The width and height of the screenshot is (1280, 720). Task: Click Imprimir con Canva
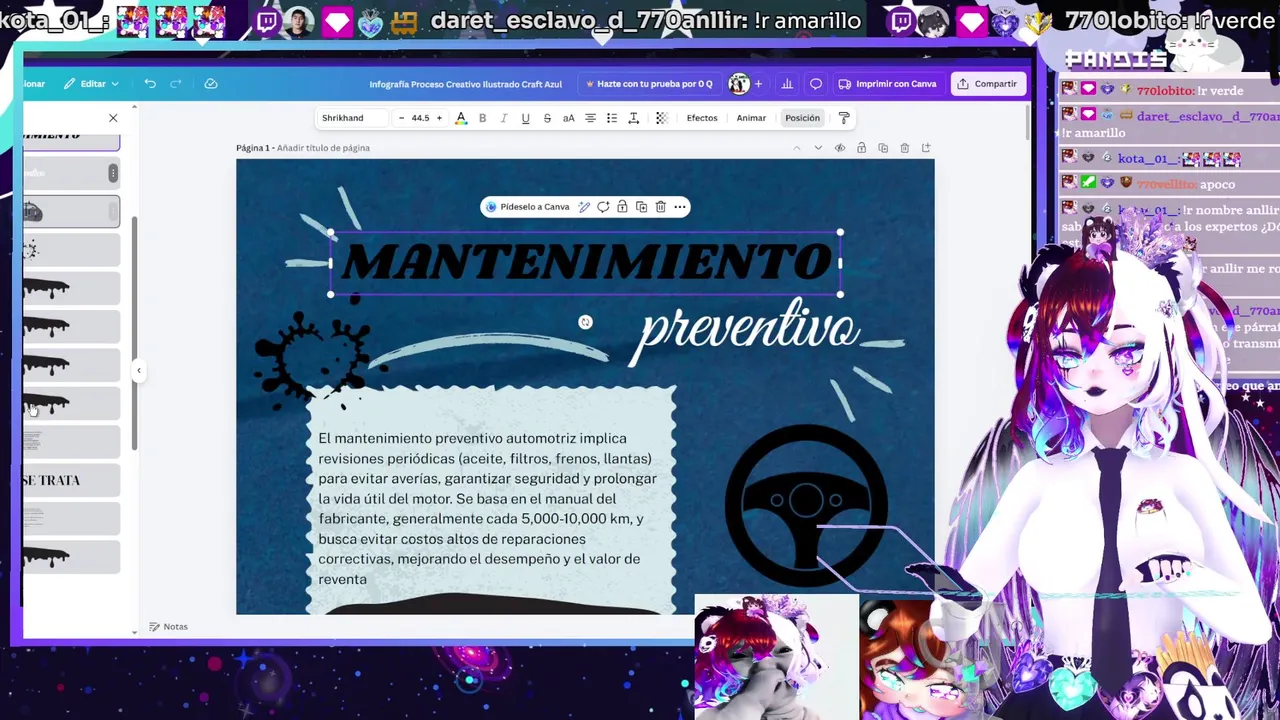coord(887,84)
